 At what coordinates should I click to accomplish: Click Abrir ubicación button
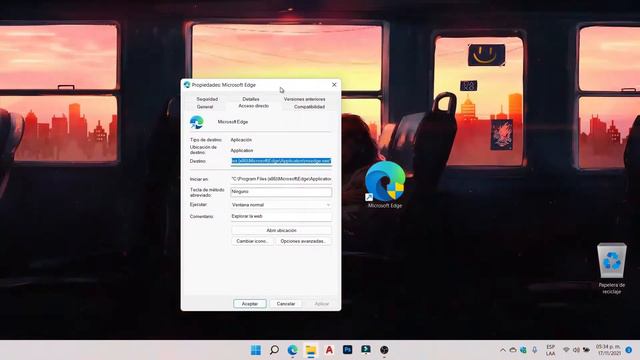click(x=281, y=231)
